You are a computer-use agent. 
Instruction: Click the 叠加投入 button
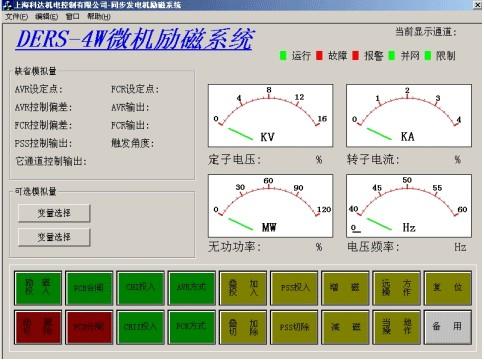243,288
